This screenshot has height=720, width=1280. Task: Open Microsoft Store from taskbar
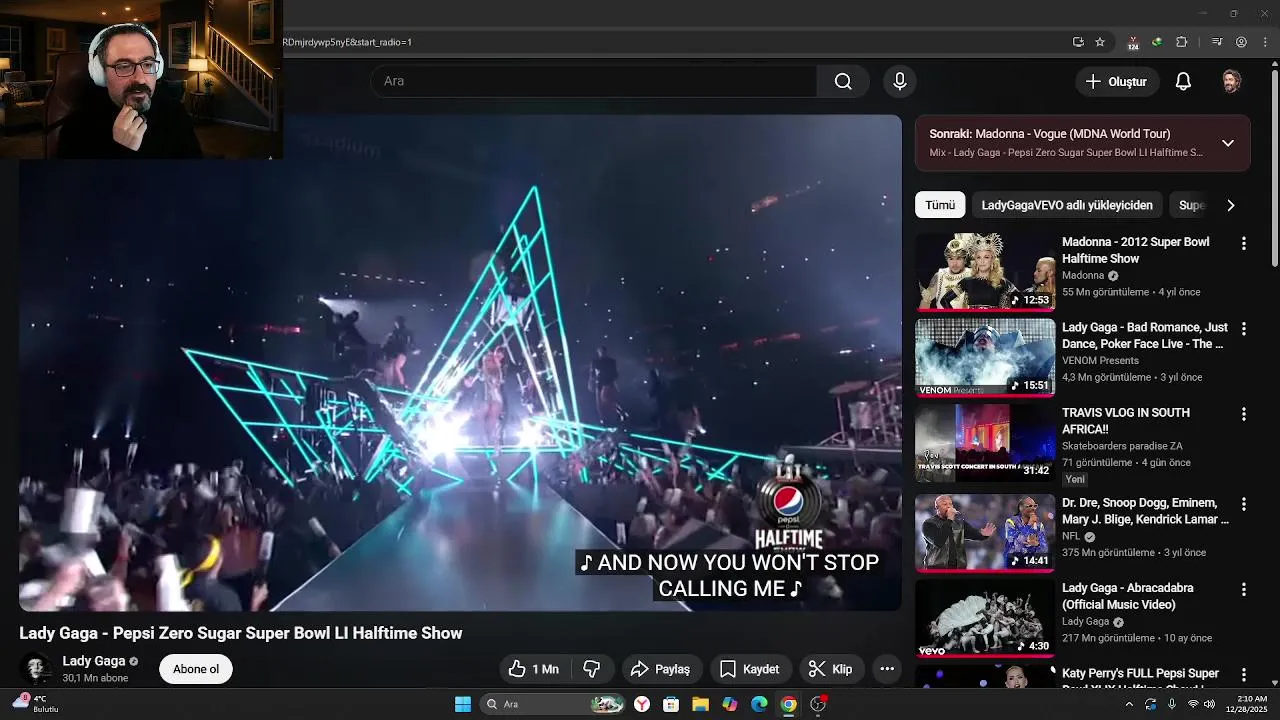[671, 704]
